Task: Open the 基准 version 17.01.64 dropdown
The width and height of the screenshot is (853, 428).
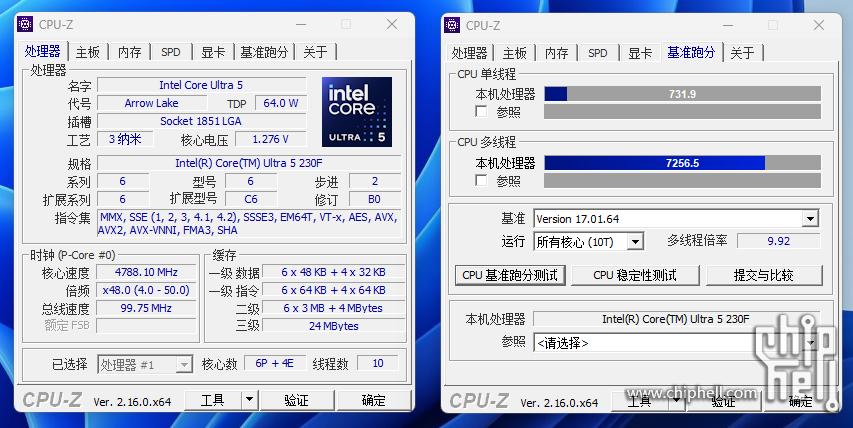Action: click(809, 219)
